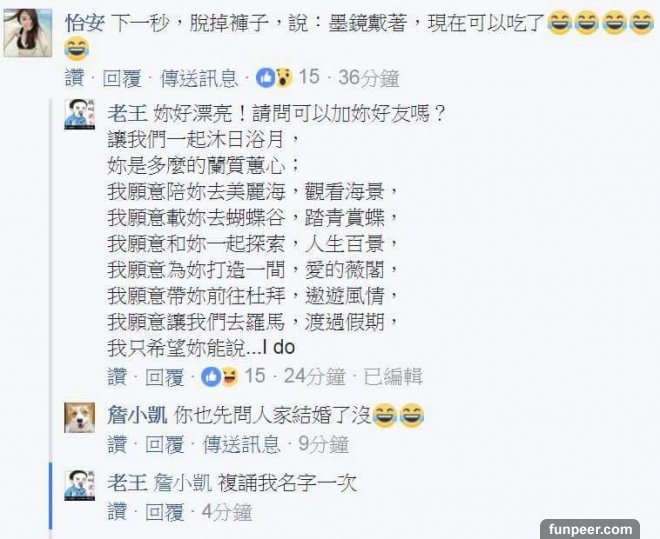660x539 pixels.
Task: Click the 怡安 commenter name
Action: pyautogui.click(x=85, y=22)
